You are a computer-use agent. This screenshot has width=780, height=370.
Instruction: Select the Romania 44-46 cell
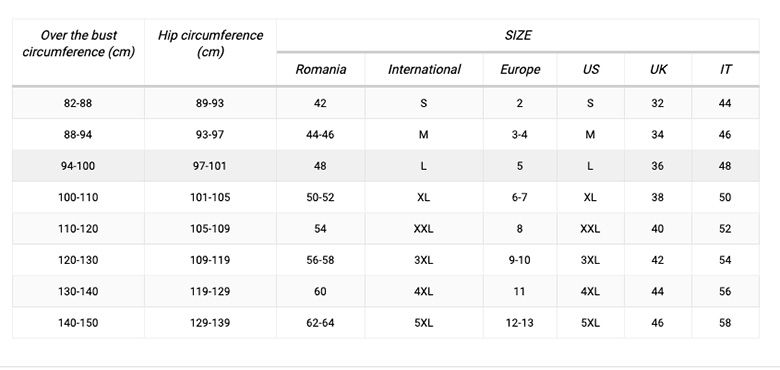(320, 134)
